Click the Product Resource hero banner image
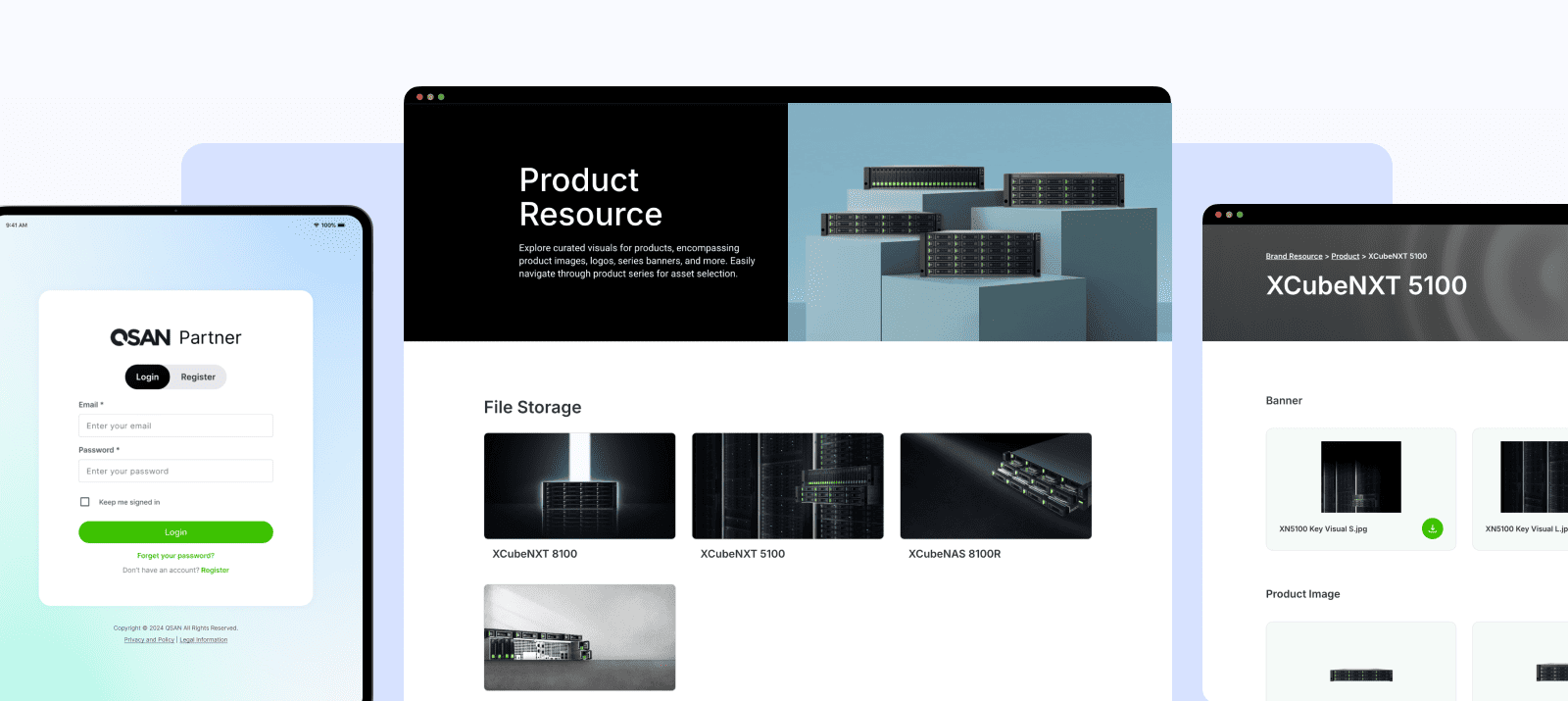The height and width of the screenshot is (701, 1568). [980, 223]
